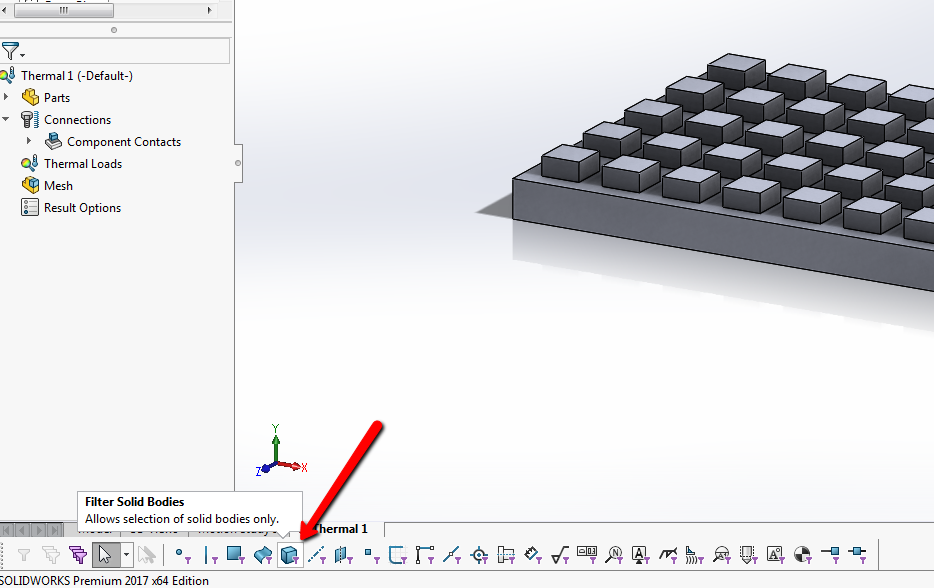
Task: Click Filter Centerlines icon
Action: (x=506, y=555)
